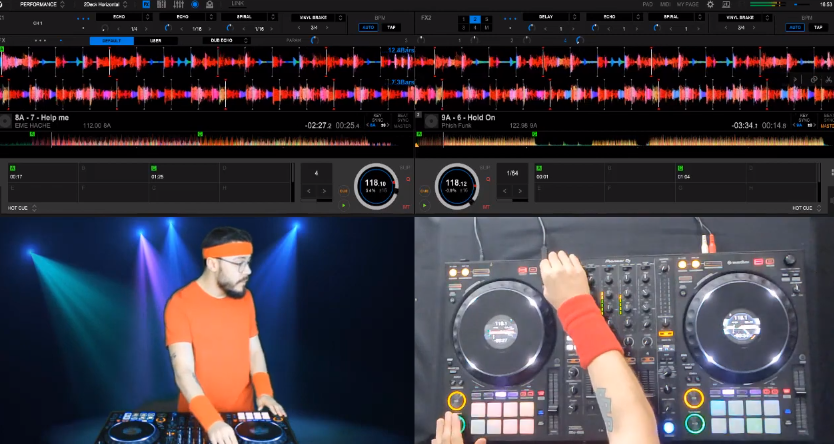Trigger deck 2 hot cue A at 00:01

pyautogui.click(x=570, y=173)
